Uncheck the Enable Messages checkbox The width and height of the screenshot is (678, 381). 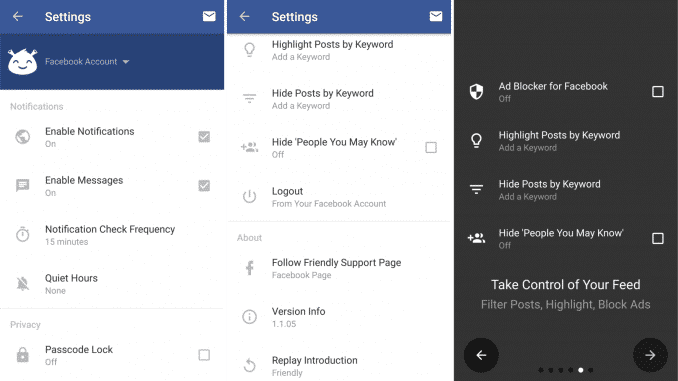point(204,186)
